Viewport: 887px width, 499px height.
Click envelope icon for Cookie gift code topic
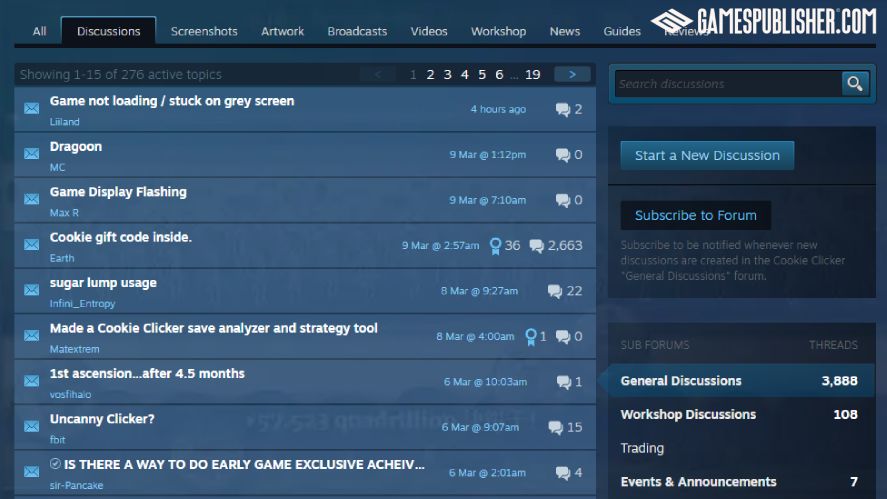coord(32,244)
